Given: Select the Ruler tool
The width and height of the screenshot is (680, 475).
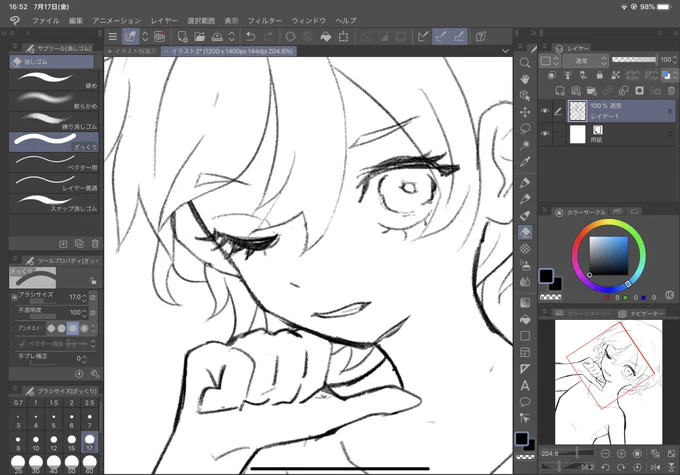Looking at the screenshot, I should click(x=525, y=369).
